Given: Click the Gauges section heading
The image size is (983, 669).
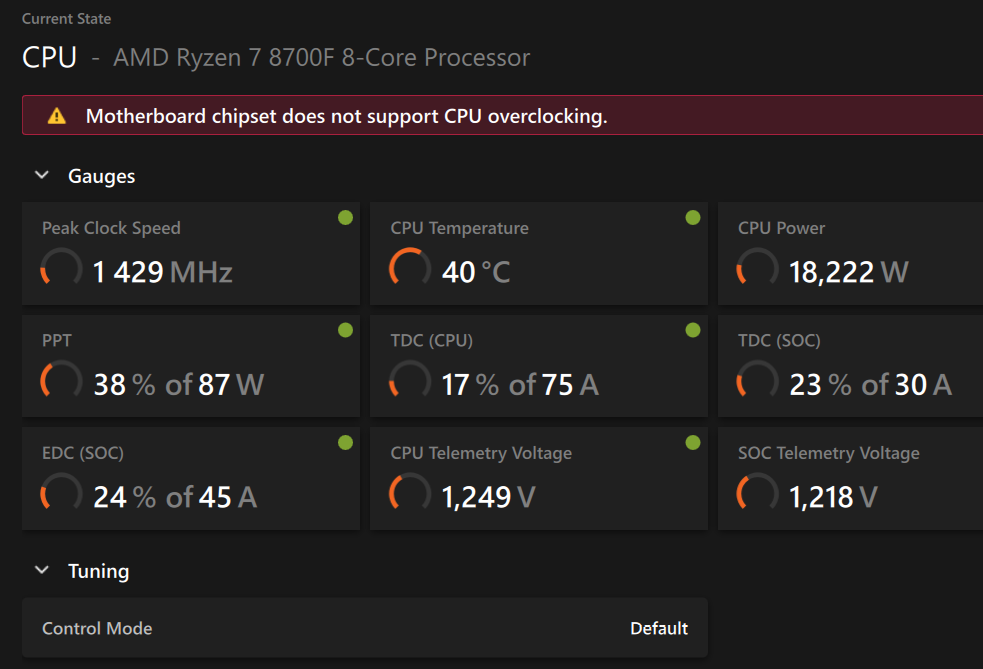Looking at the screenshot, I should [x=101, y=176].
